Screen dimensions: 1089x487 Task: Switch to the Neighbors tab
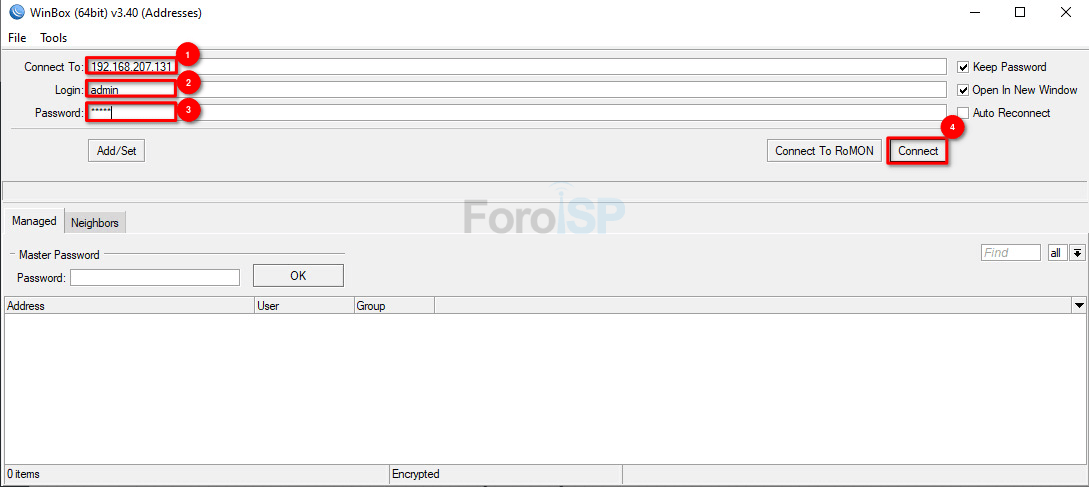pos(95,223)
